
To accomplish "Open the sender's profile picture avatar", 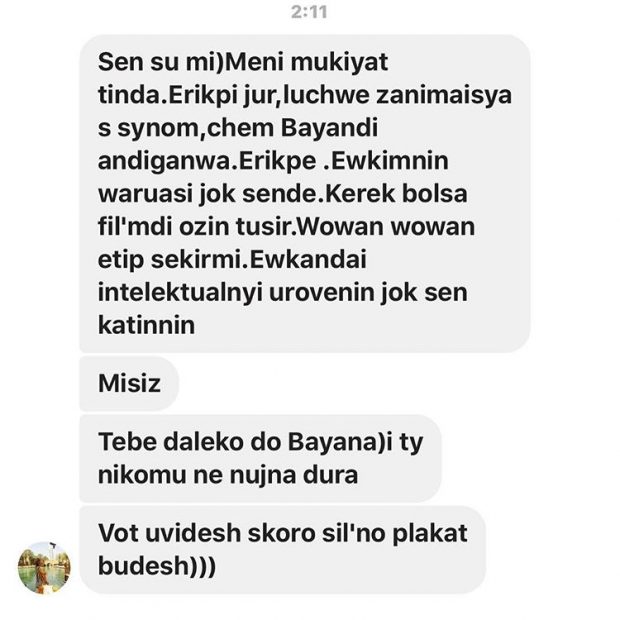I will pyautogui.click(x=44, y=568).
